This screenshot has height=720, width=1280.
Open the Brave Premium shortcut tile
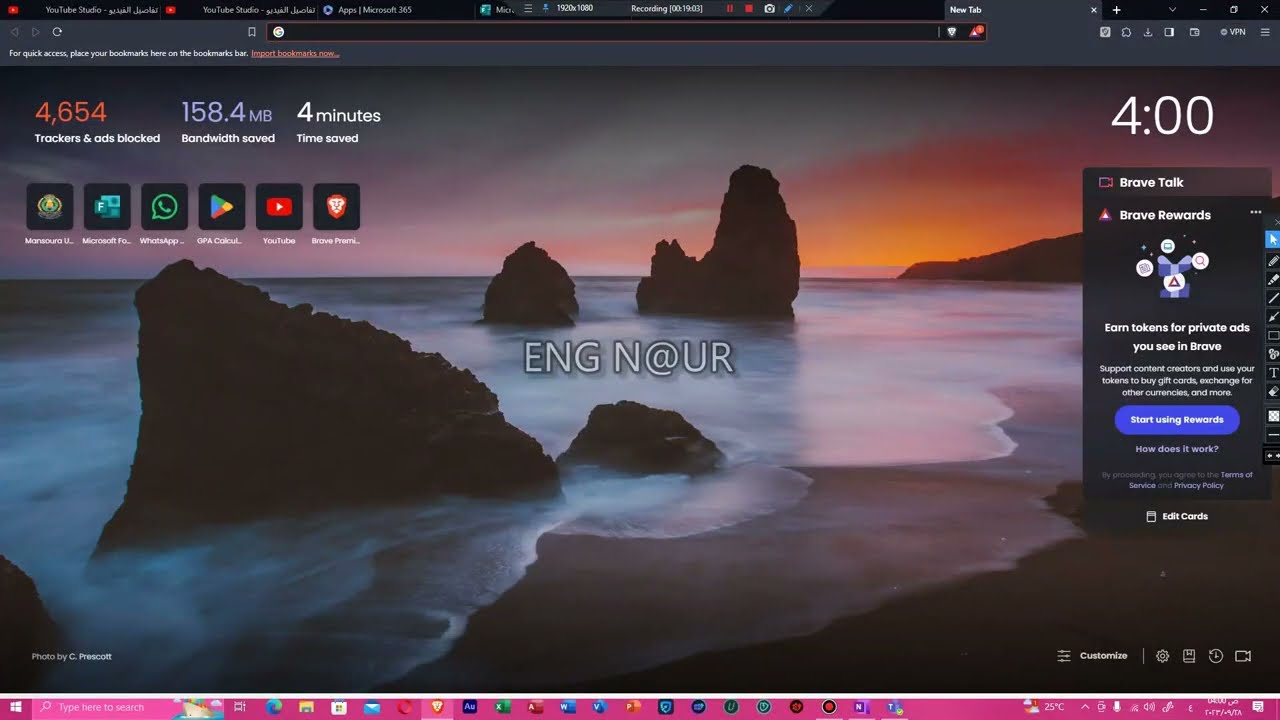pyautogui.click(x=336, y=207)
